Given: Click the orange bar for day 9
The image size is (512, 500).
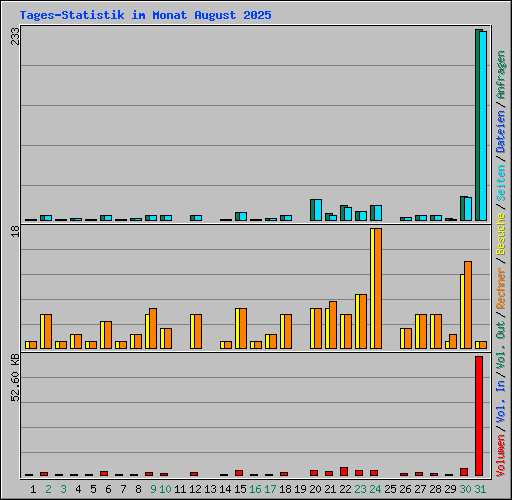Looking at the screenshot, I should tap(153, 328).
